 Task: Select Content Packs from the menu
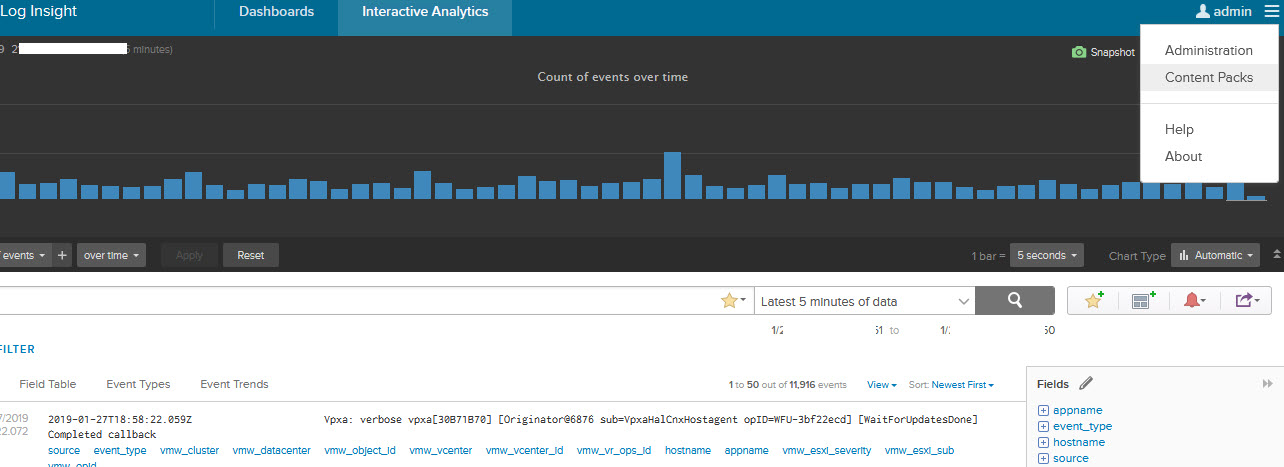click(x=1208, y=78)
